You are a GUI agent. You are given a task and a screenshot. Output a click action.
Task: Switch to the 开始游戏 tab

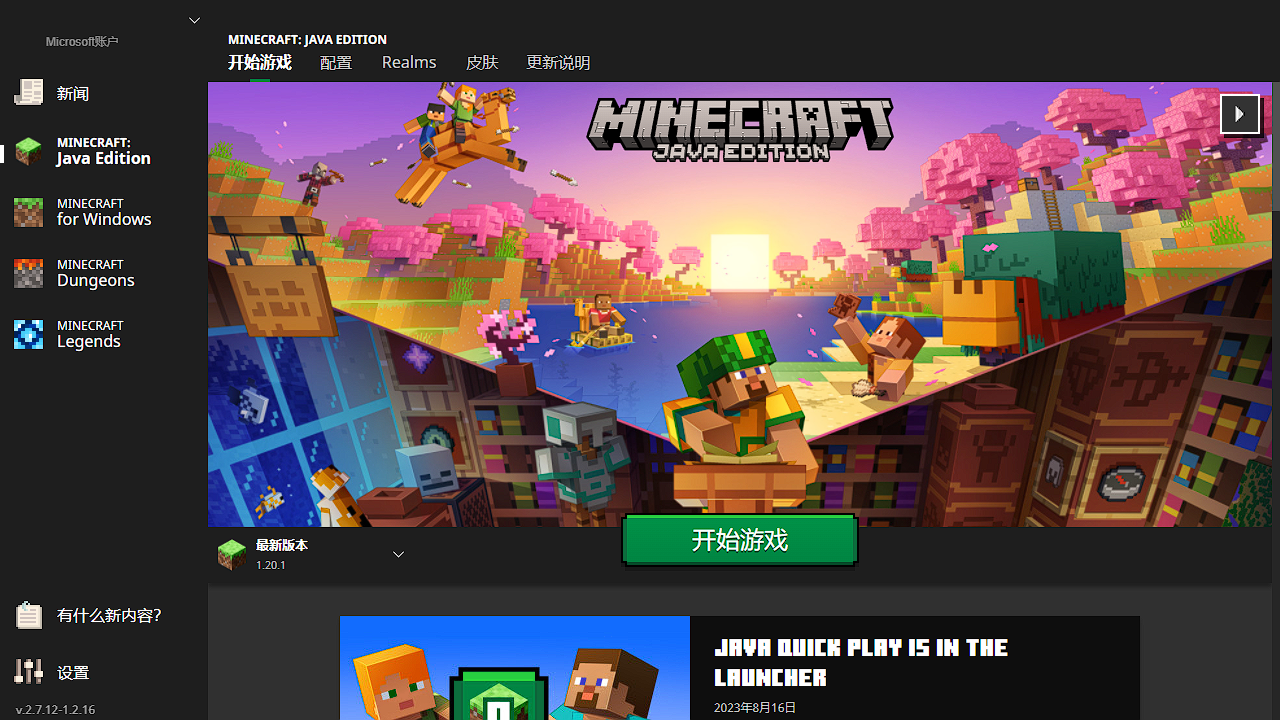[260, 62]
